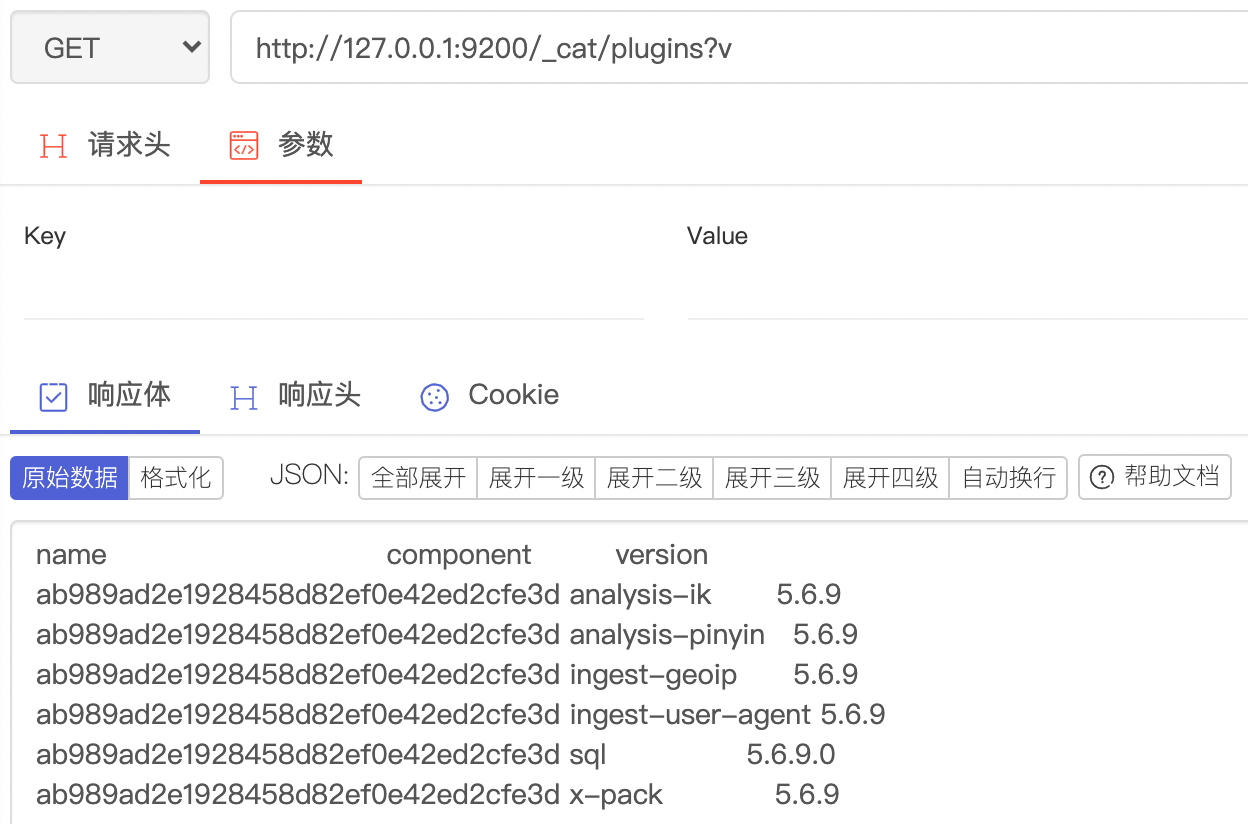Click the 请求头 tab icon
The image size is (1248, 824).
pyautogui.click(x=53, y=144)
